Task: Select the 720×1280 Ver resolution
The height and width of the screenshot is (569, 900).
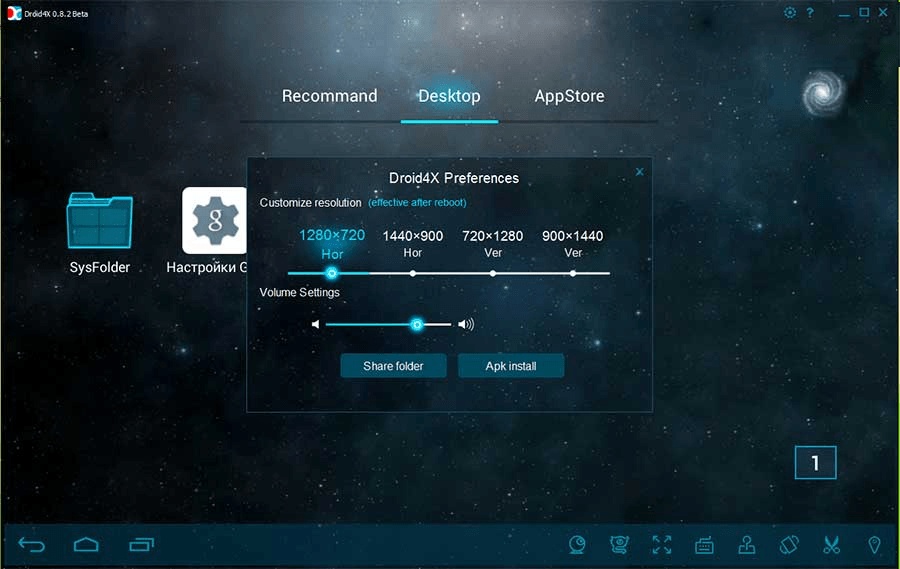Action: [x=492, y=243]
